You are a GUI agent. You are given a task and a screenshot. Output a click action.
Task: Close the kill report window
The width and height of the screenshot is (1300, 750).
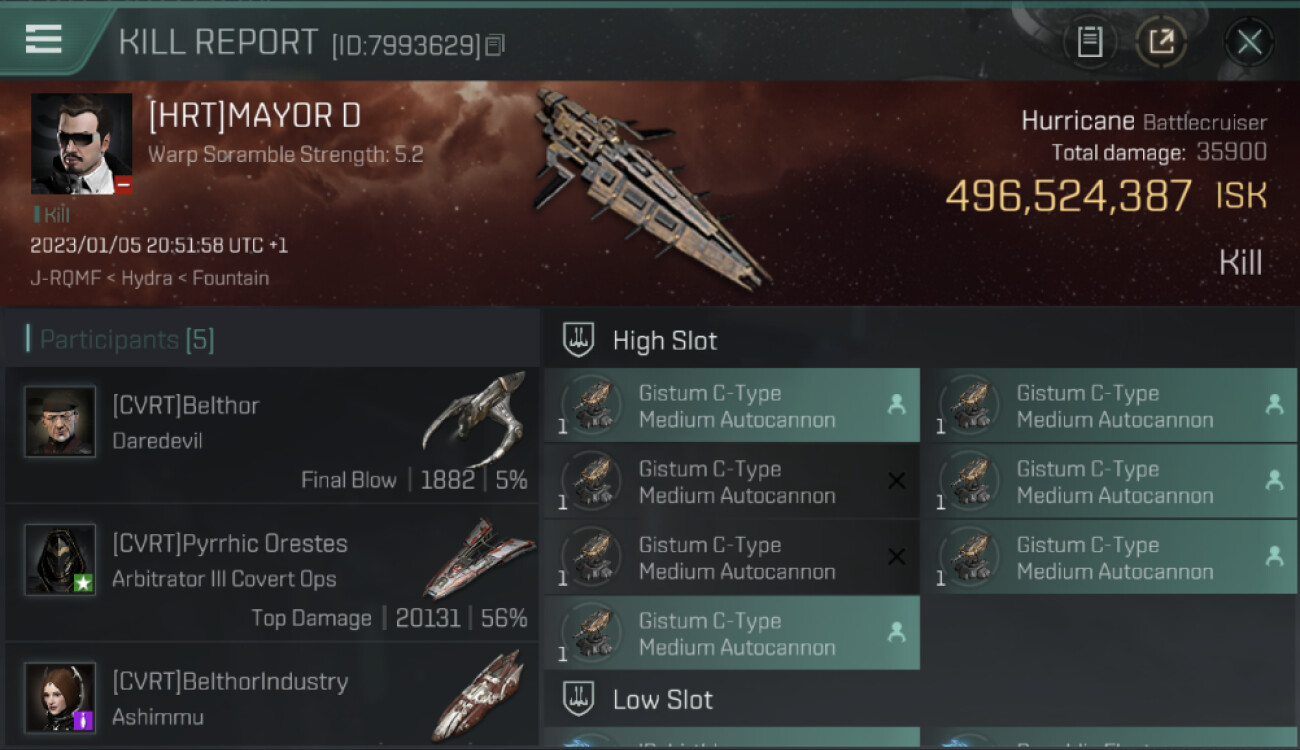coord(1249,42)
